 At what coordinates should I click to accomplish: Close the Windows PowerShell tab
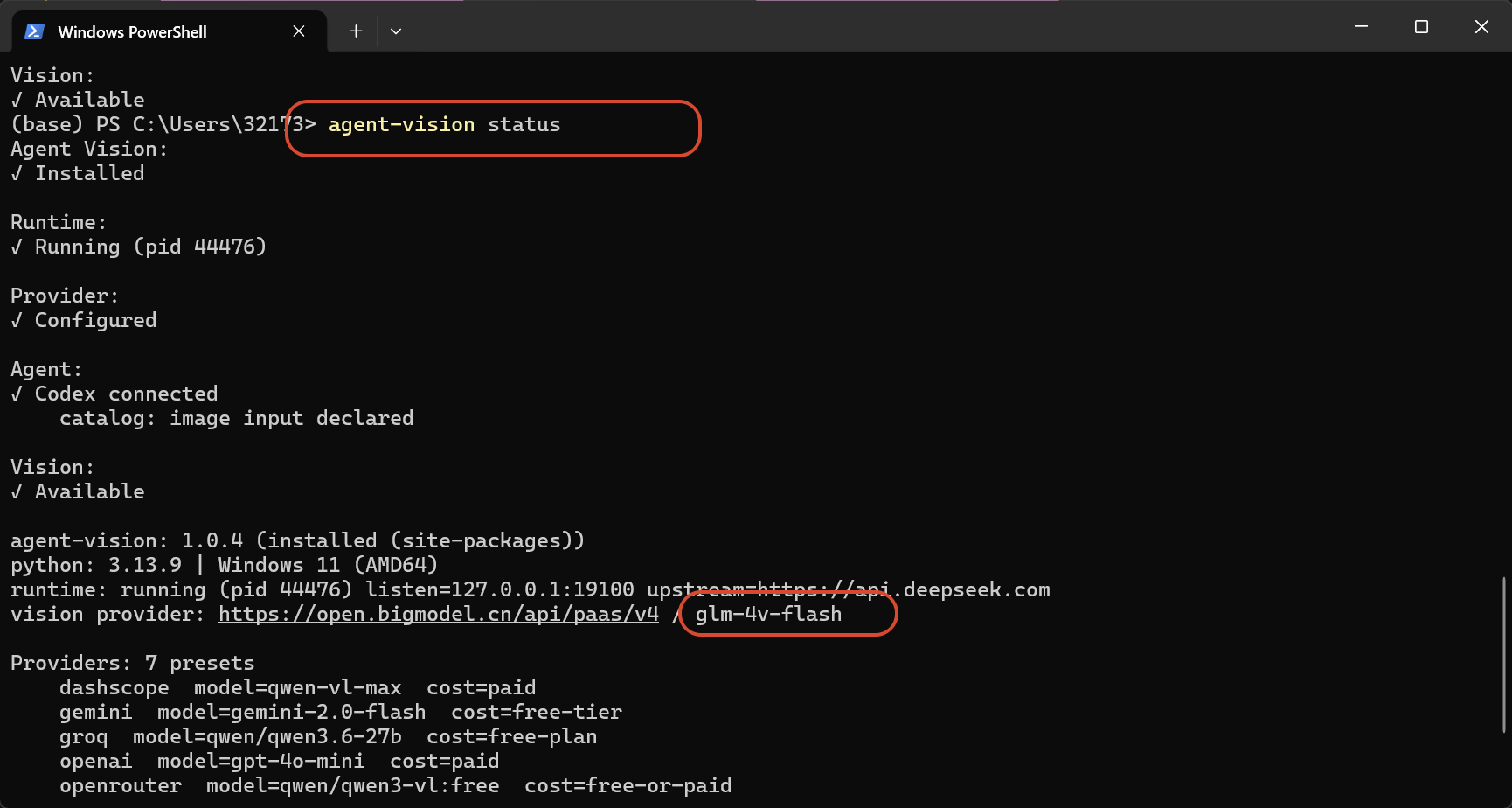point(299,31)
